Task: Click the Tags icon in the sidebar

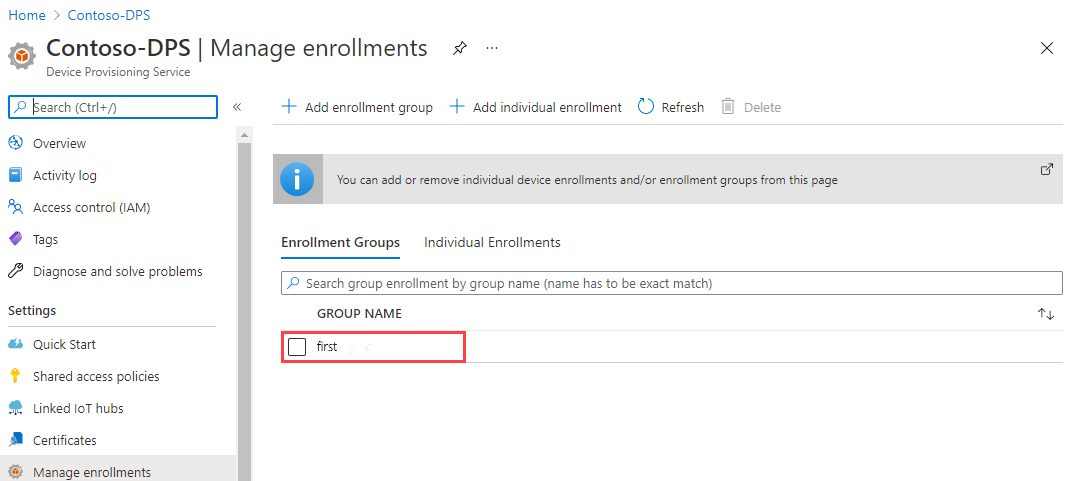Action: click(15, 239)
